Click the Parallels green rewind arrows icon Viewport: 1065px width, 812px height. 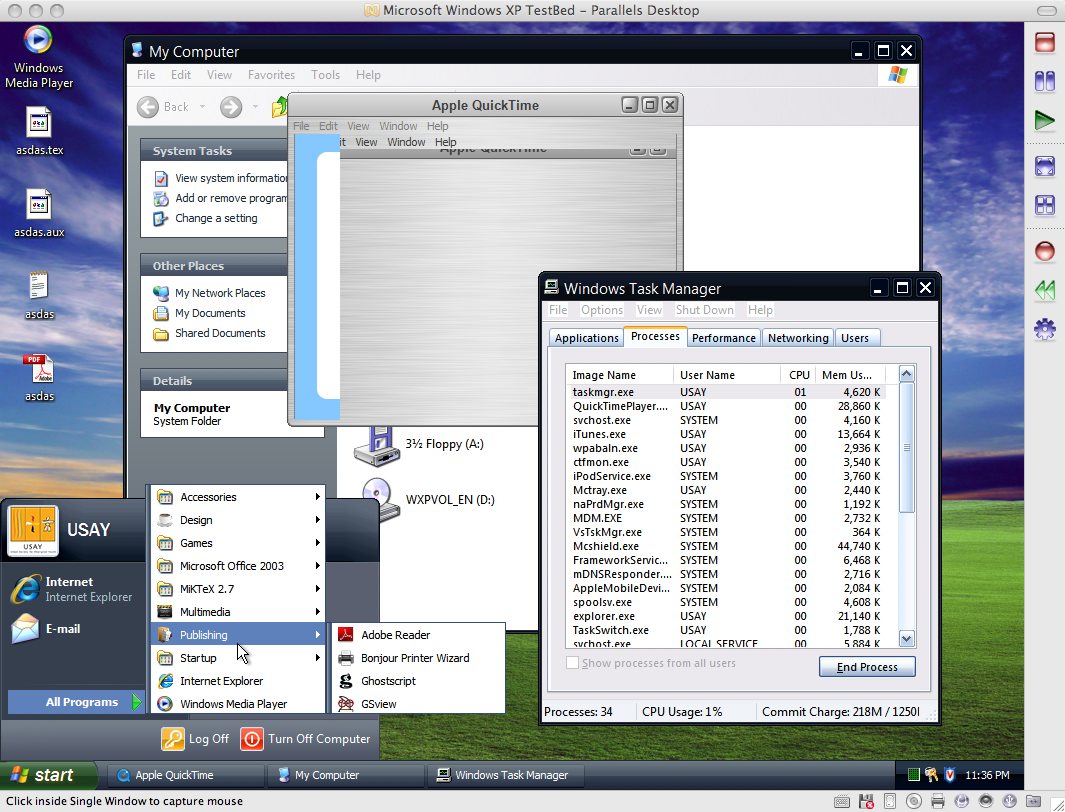[1044, 291]
